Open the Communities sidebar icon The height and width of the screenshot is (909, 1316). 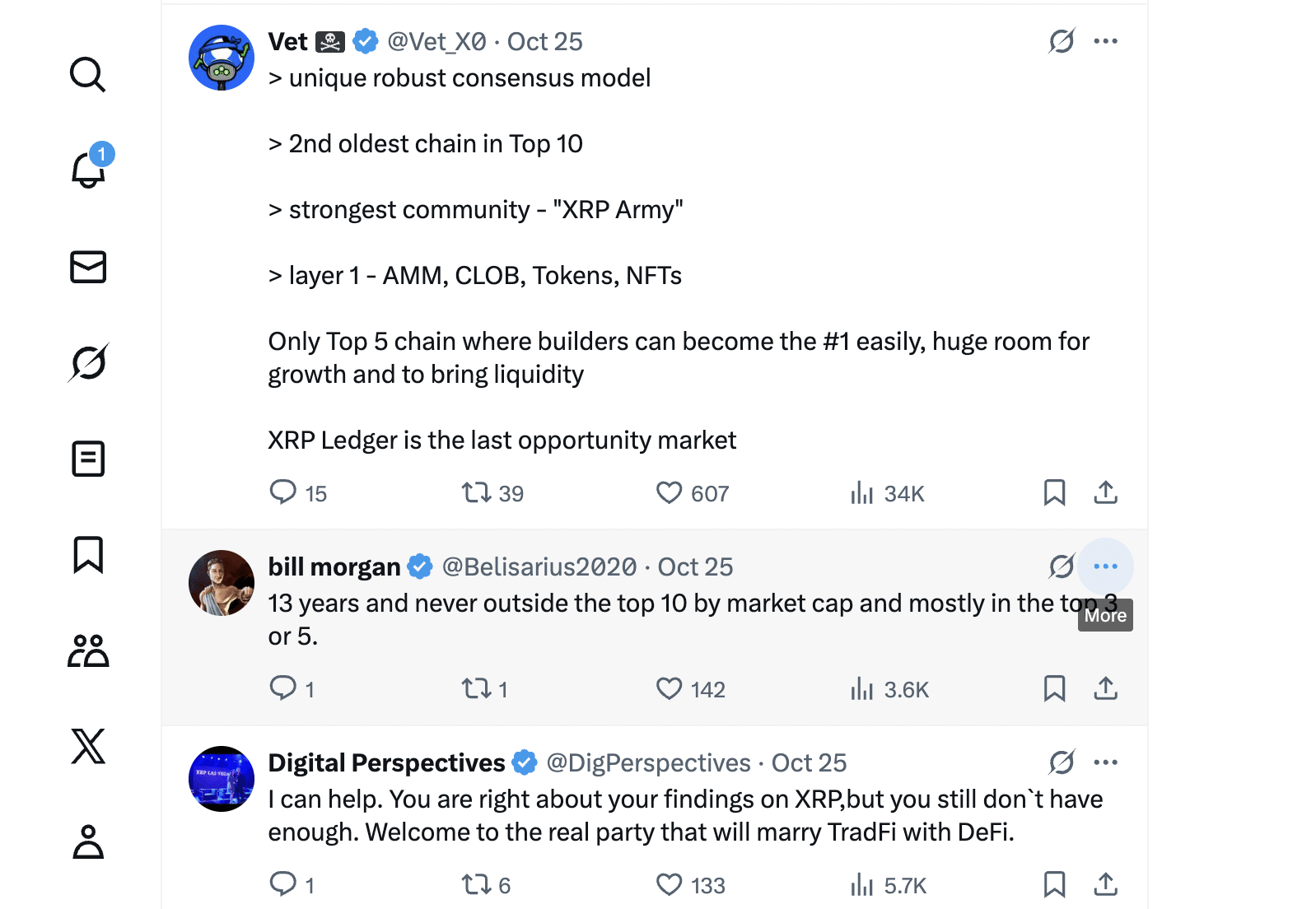[88, 651]
